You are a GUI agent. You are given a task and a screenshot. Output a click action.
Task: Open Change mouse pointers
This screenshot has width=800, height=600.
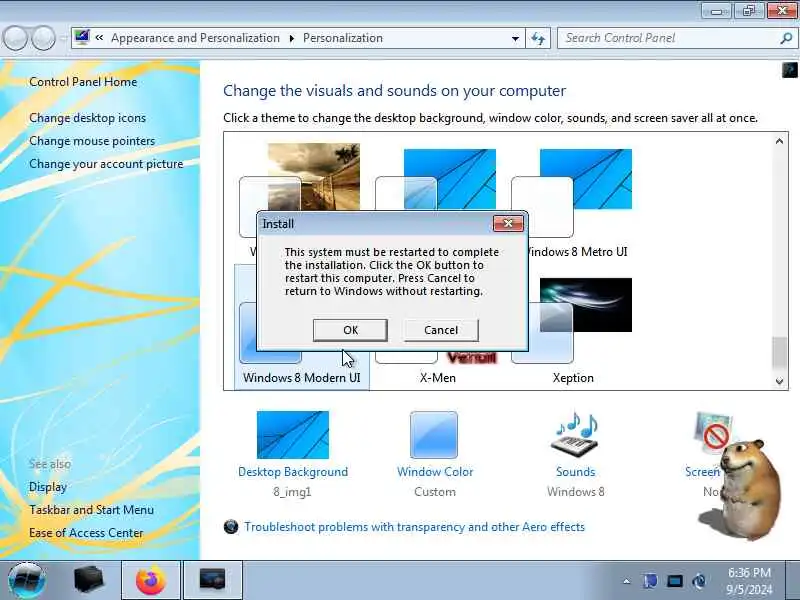(x=92, y=141)
